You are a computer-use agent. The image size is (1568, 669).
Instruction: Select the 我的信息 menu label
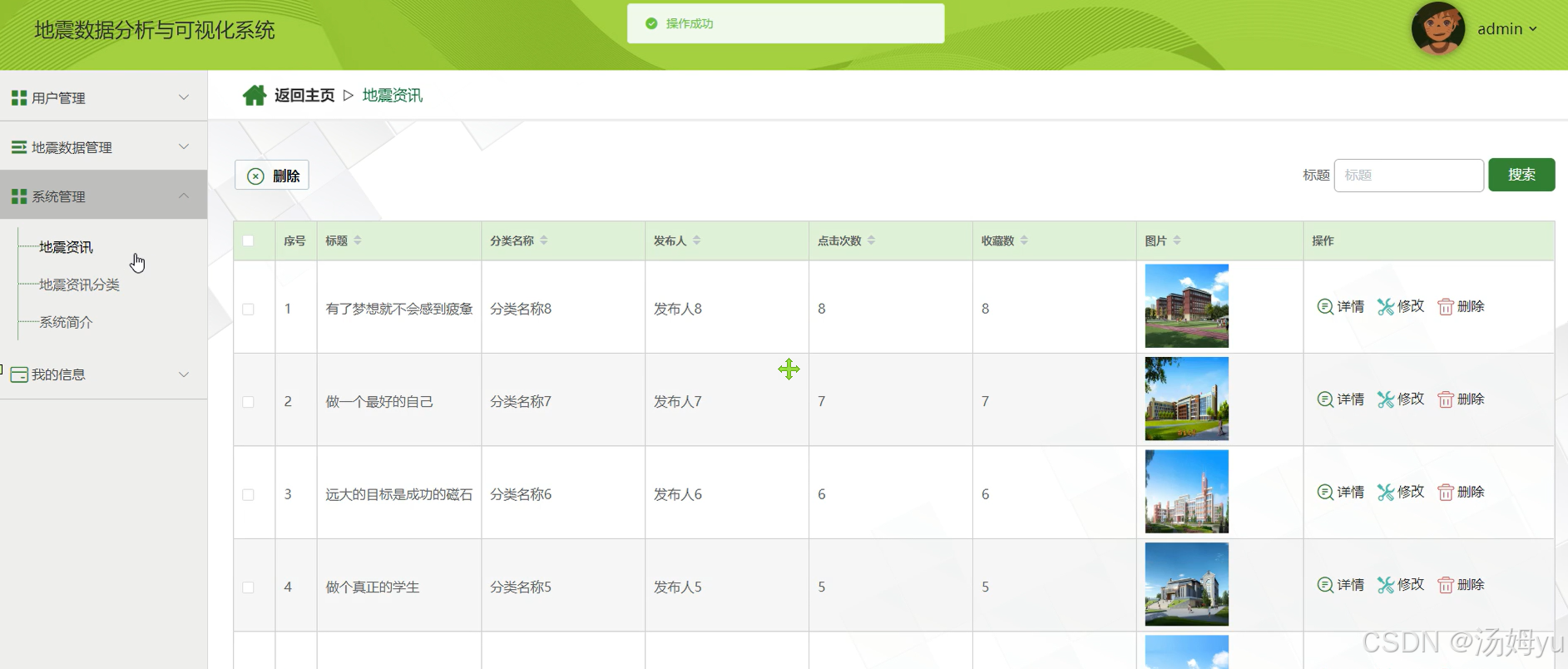58,374
